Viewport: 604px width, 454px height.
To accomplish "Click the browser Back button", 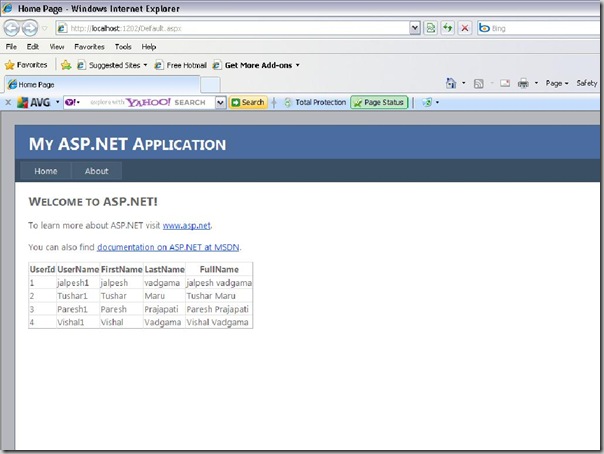I will [x=14, y=29].
